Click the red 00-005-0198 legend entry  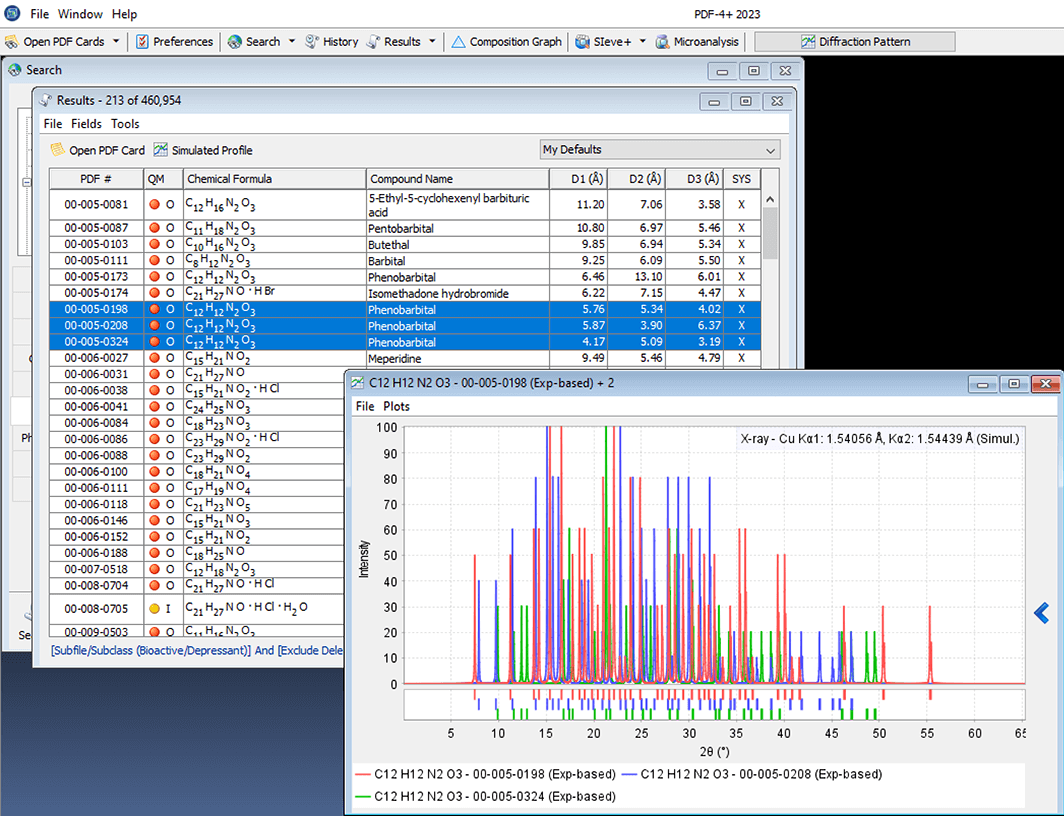tap(485, 774)
